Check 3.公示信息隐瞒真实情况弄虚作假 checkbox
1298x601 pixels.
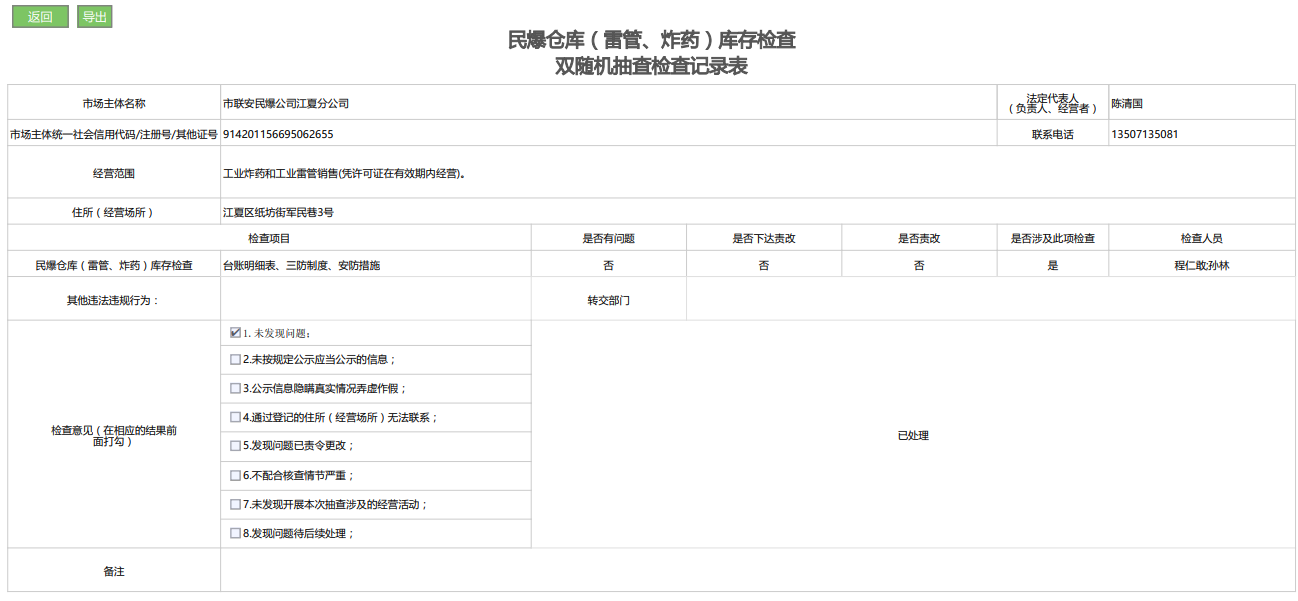coord(235,389)
